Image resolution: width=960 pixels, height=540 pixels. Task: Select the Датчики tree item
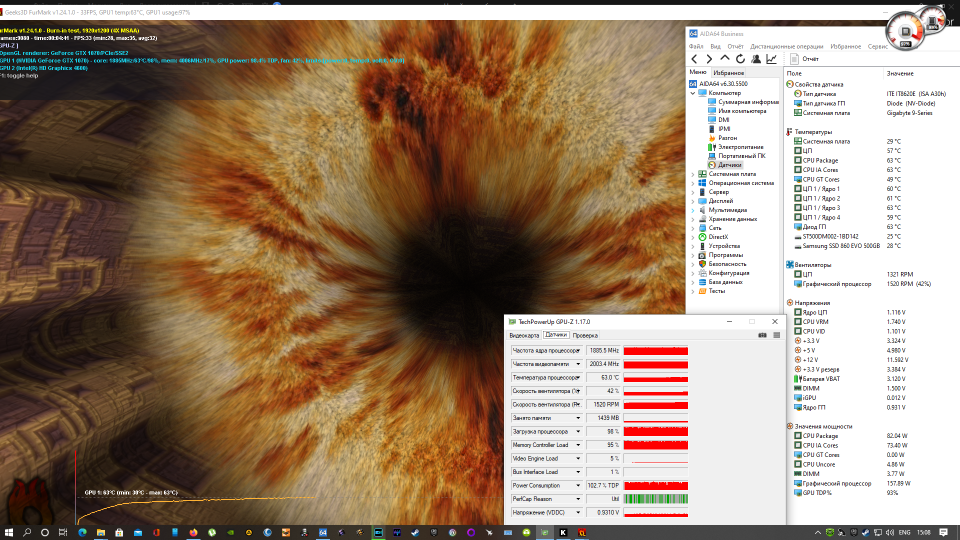pos(725,165)
